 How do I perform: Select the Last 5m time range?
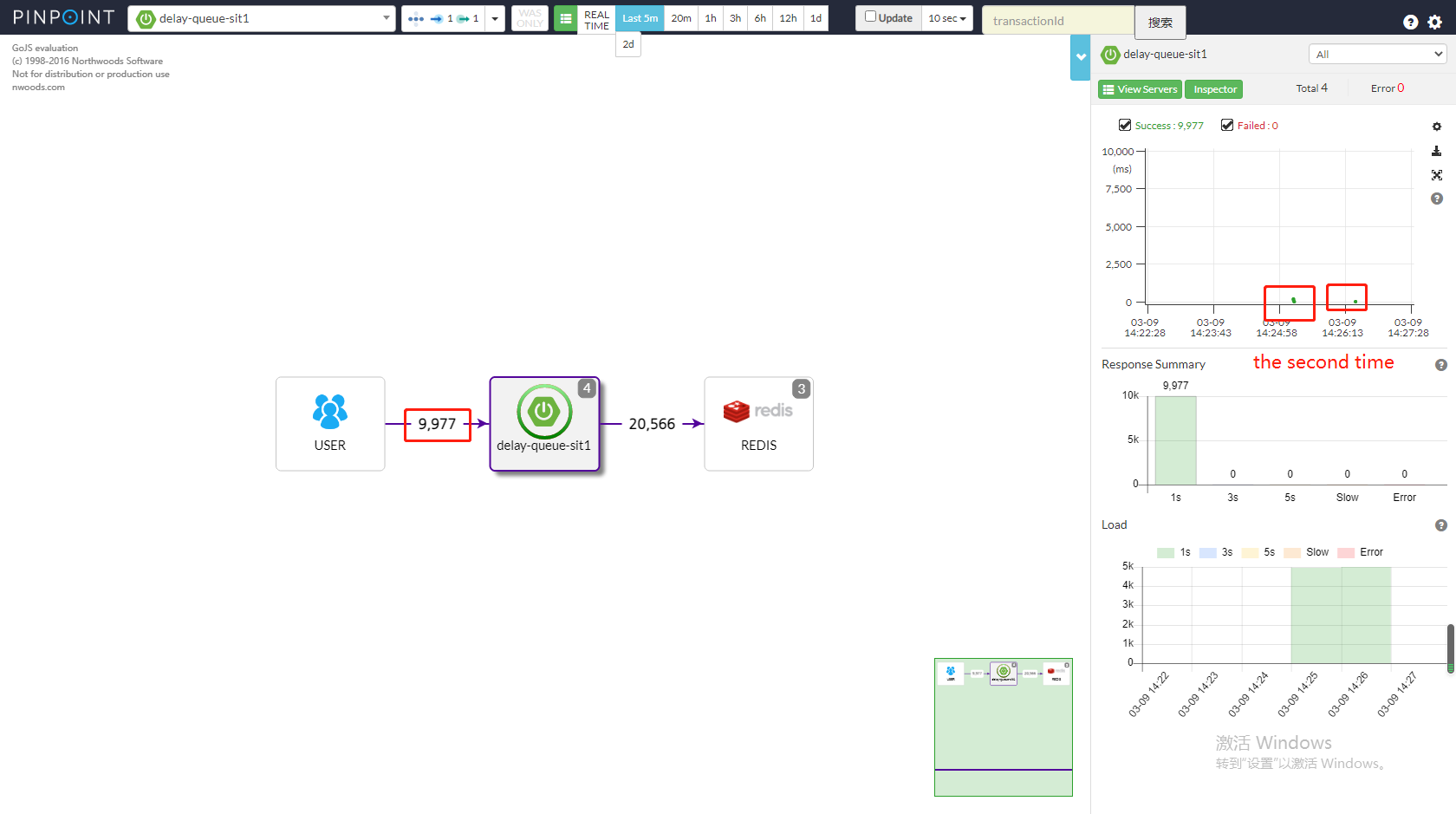(640, 18)
